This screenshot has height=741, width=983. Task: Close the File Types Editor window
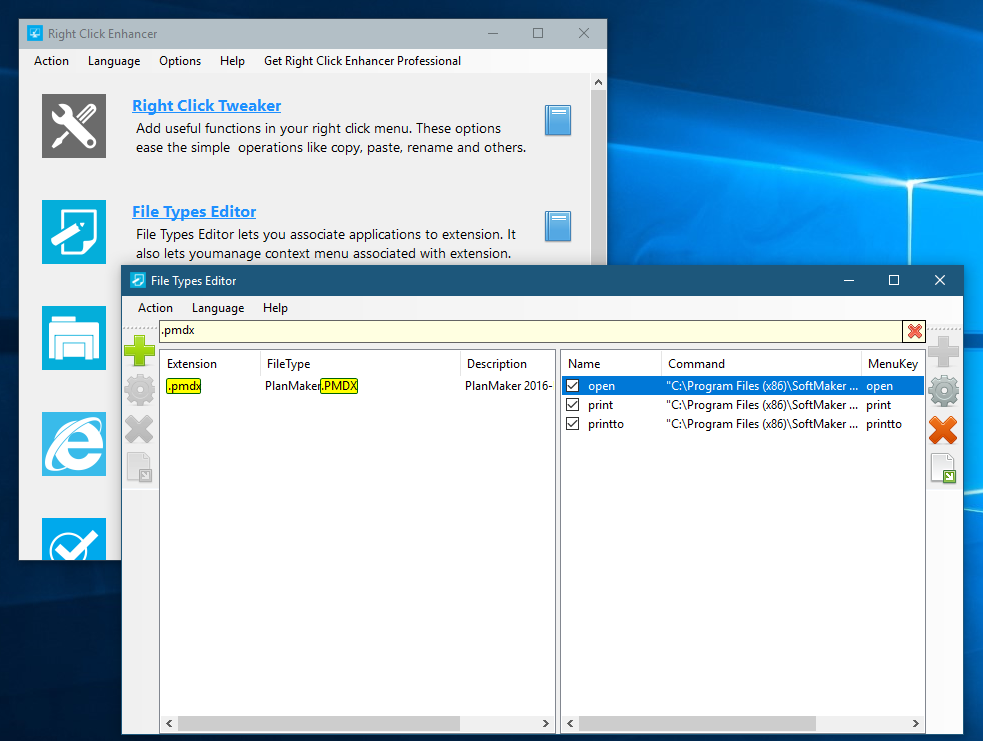[x=940, y=280]
